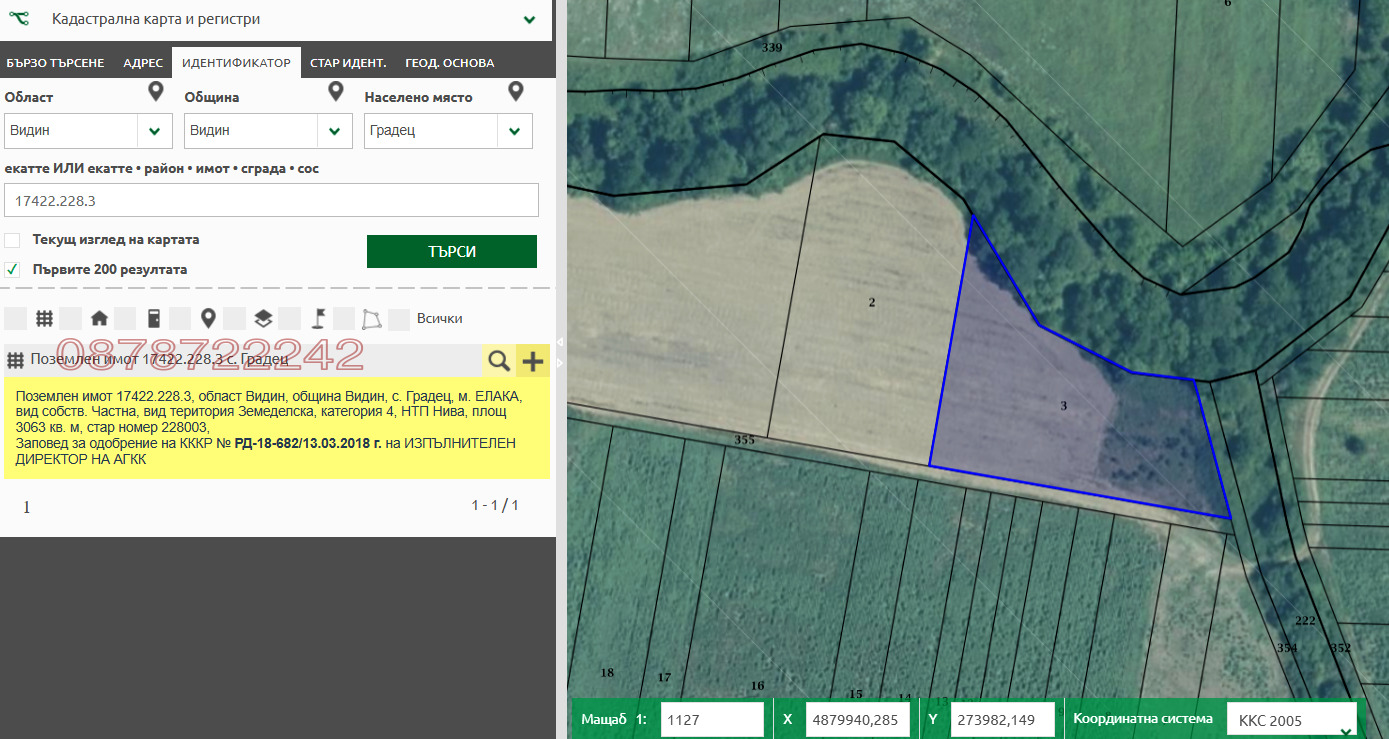
Task: Select result 'Поземлен имот 17422.228.3 с. Градец'
Action: (160, 360)
